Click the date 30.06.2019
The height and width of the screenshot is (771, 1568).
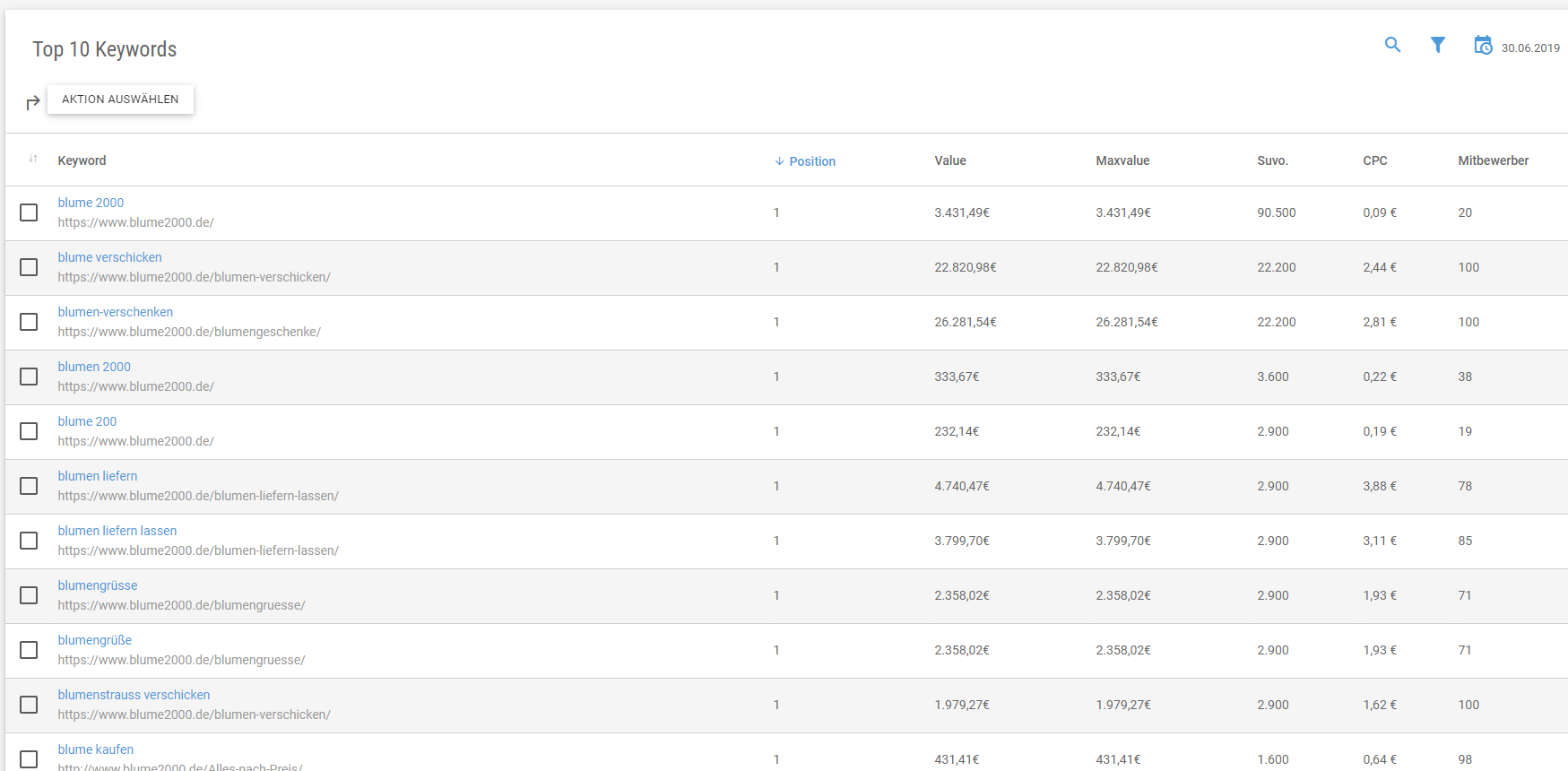coord(1530,48)
